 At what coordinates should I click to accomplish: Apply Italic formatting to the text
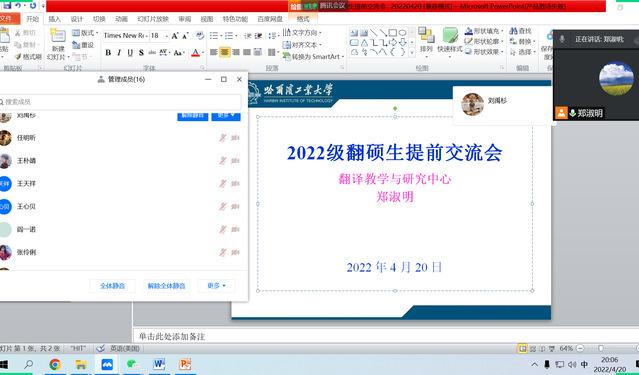(119, 53)
